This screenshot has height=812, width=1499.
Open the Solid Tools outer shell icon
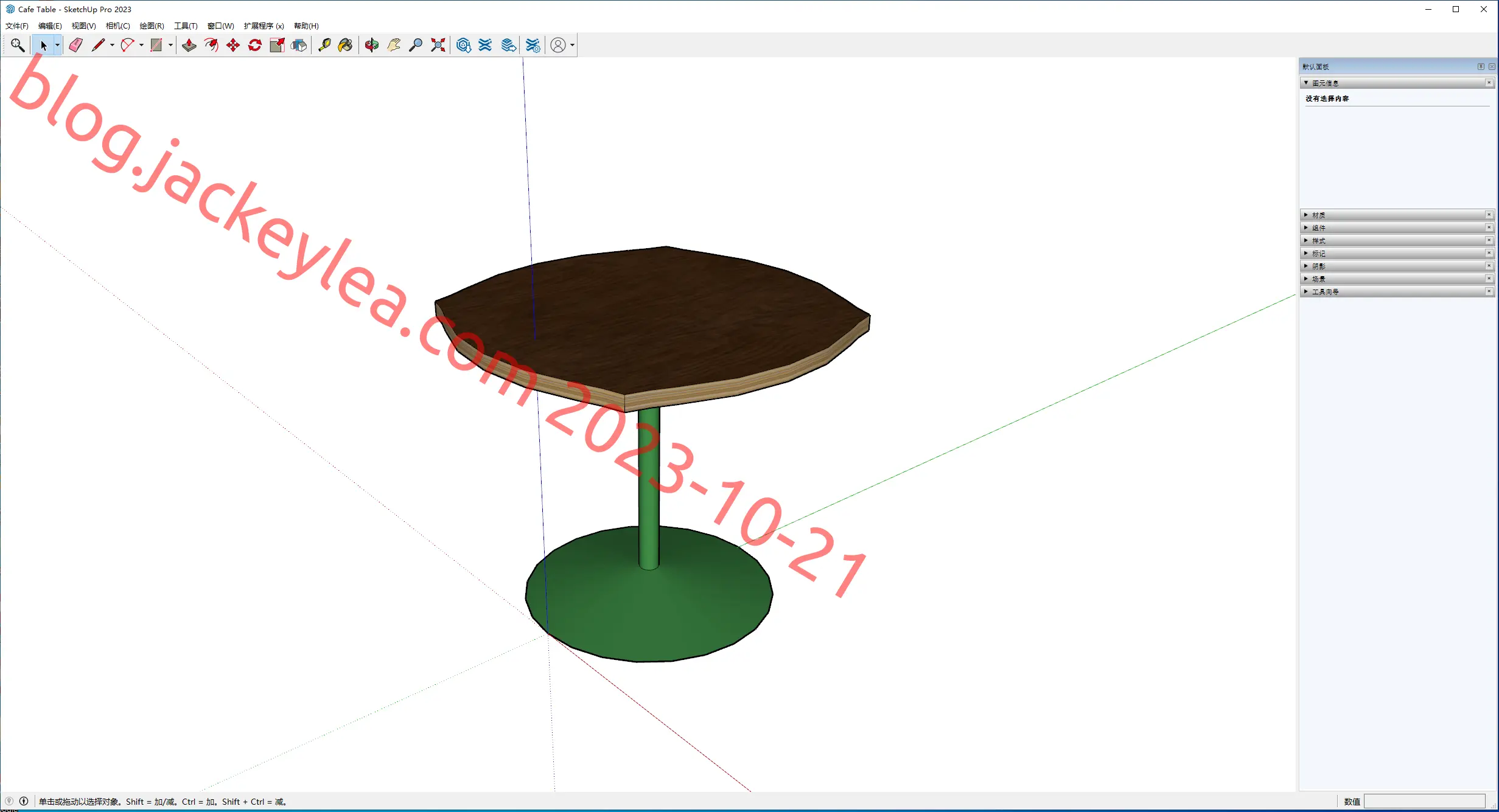click(299, 45)
